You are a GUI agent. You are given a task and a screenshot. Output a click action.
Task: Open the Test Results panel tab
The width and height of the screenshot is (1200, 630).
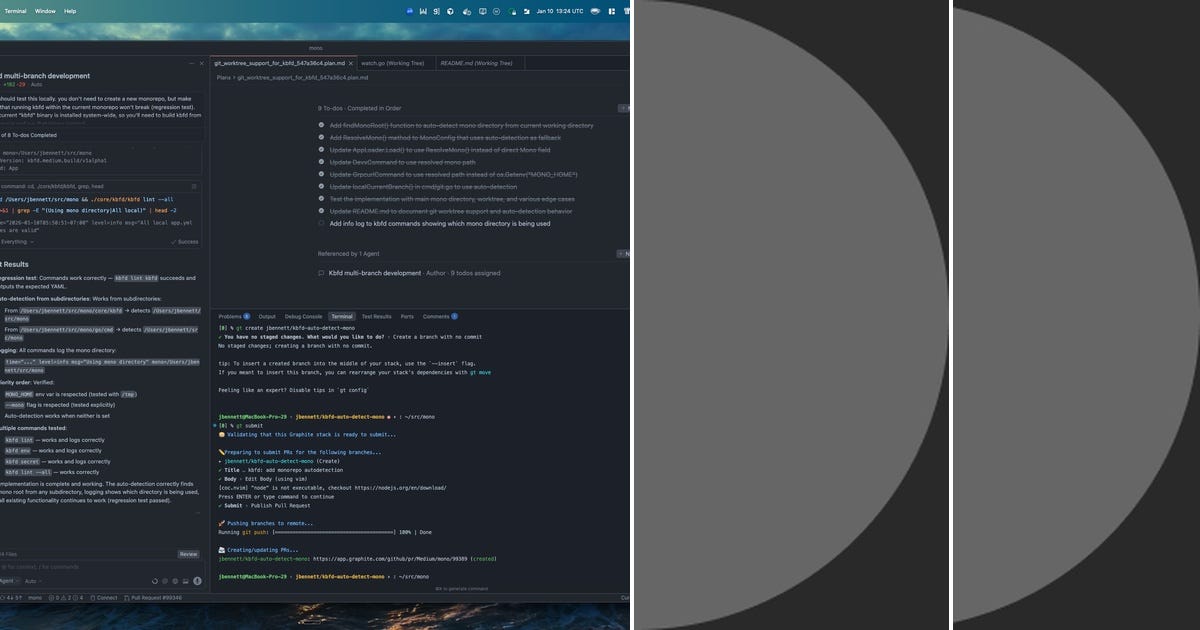point(377,316)
